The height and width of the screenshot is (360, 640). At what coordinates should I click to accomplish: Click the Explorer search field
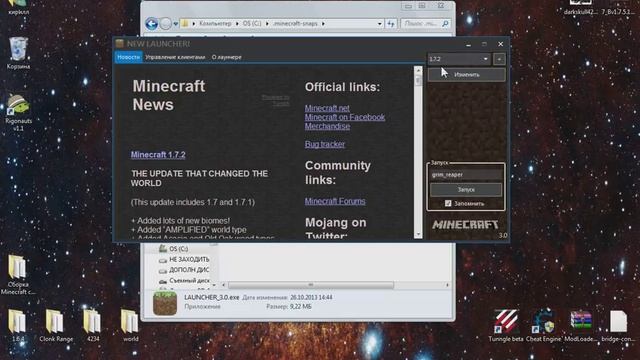[421, 24]
